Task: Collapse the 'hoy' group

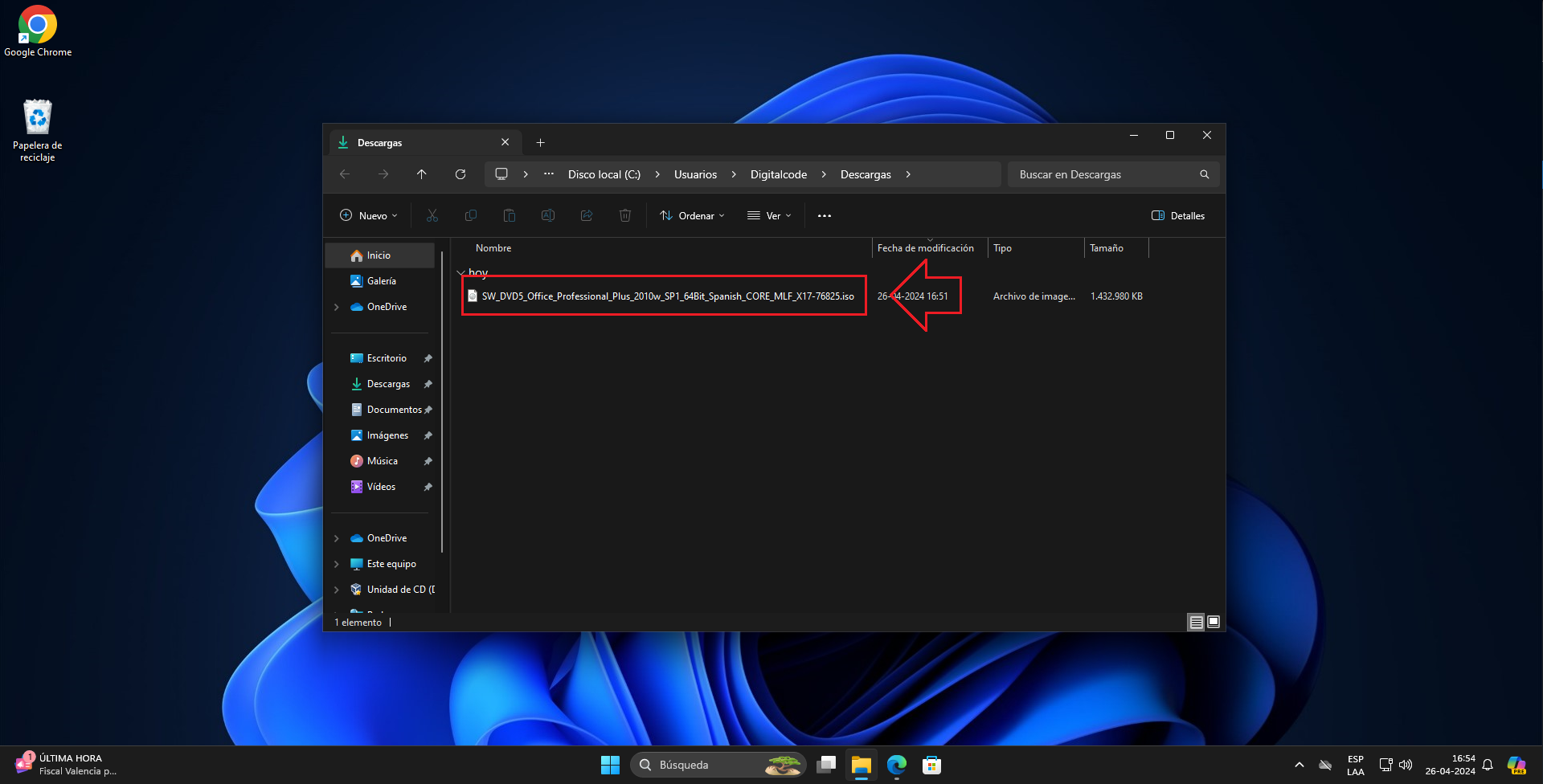Action: (460, 273)
